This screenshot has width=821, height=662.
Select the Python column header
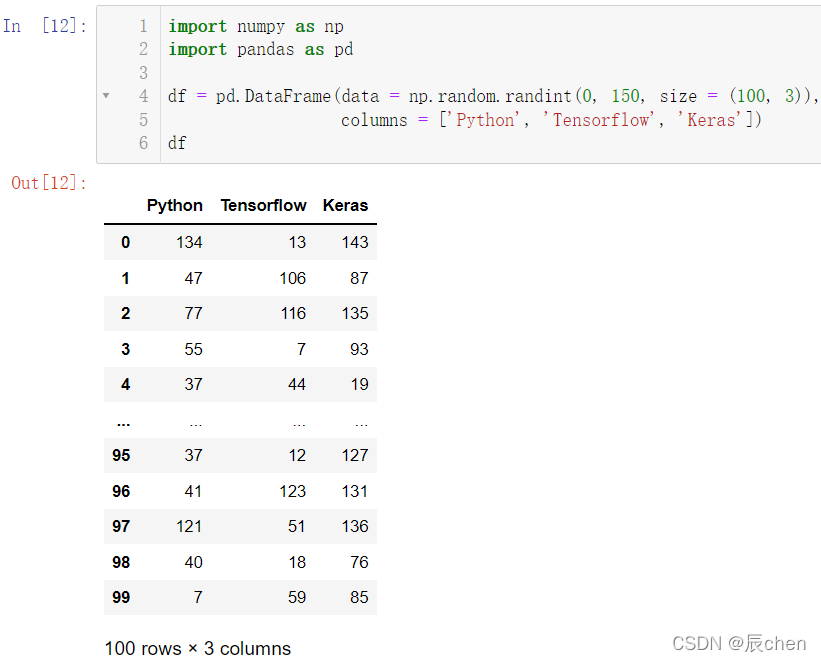pyautogui.click(x=174, y=205)
